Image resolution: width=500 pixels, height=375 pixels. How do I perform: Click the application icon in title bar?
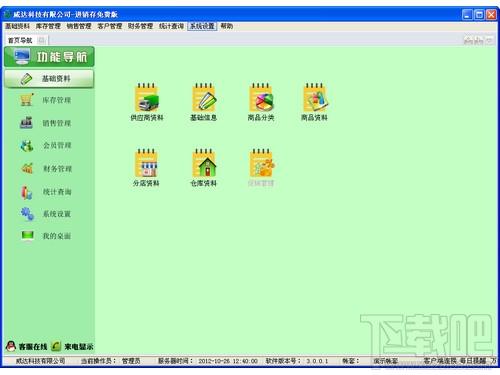[x=7, y=14]
